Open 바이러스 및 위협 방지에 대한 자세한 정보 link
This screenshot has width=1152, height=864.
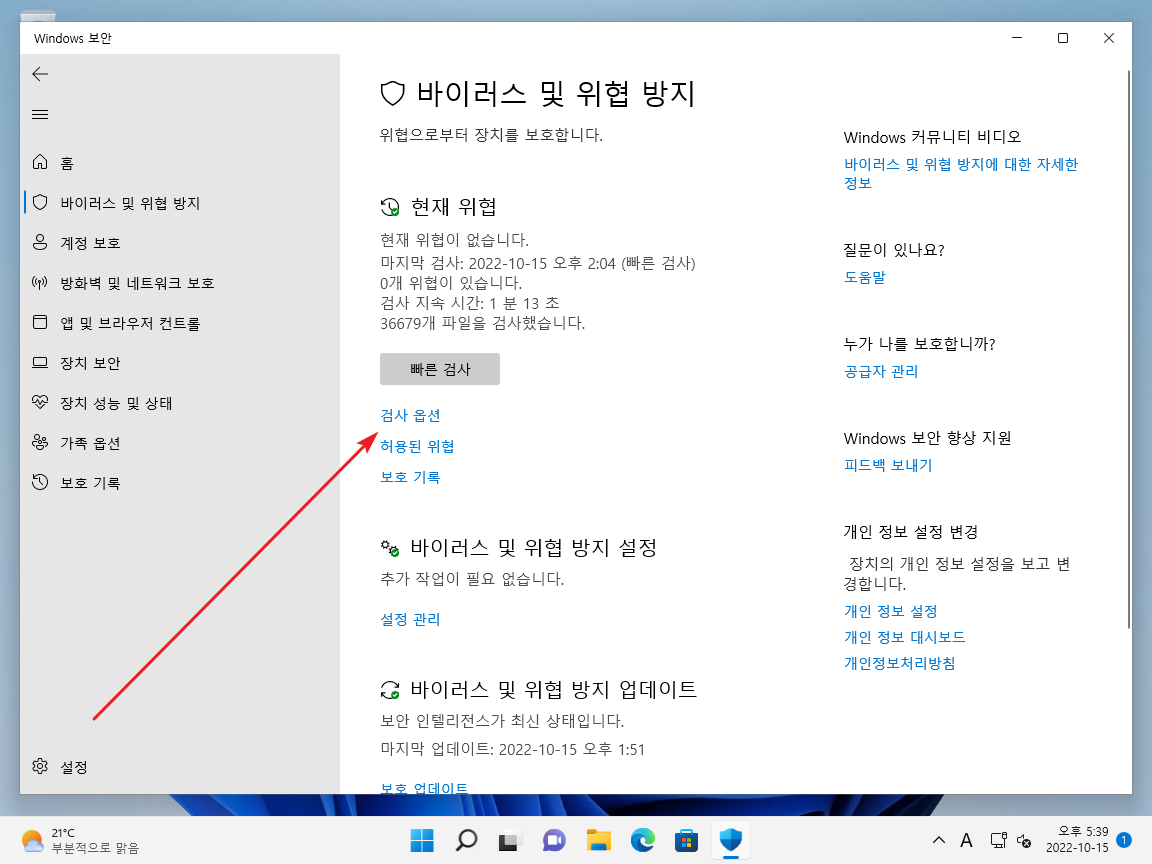(x=961, y=173)
